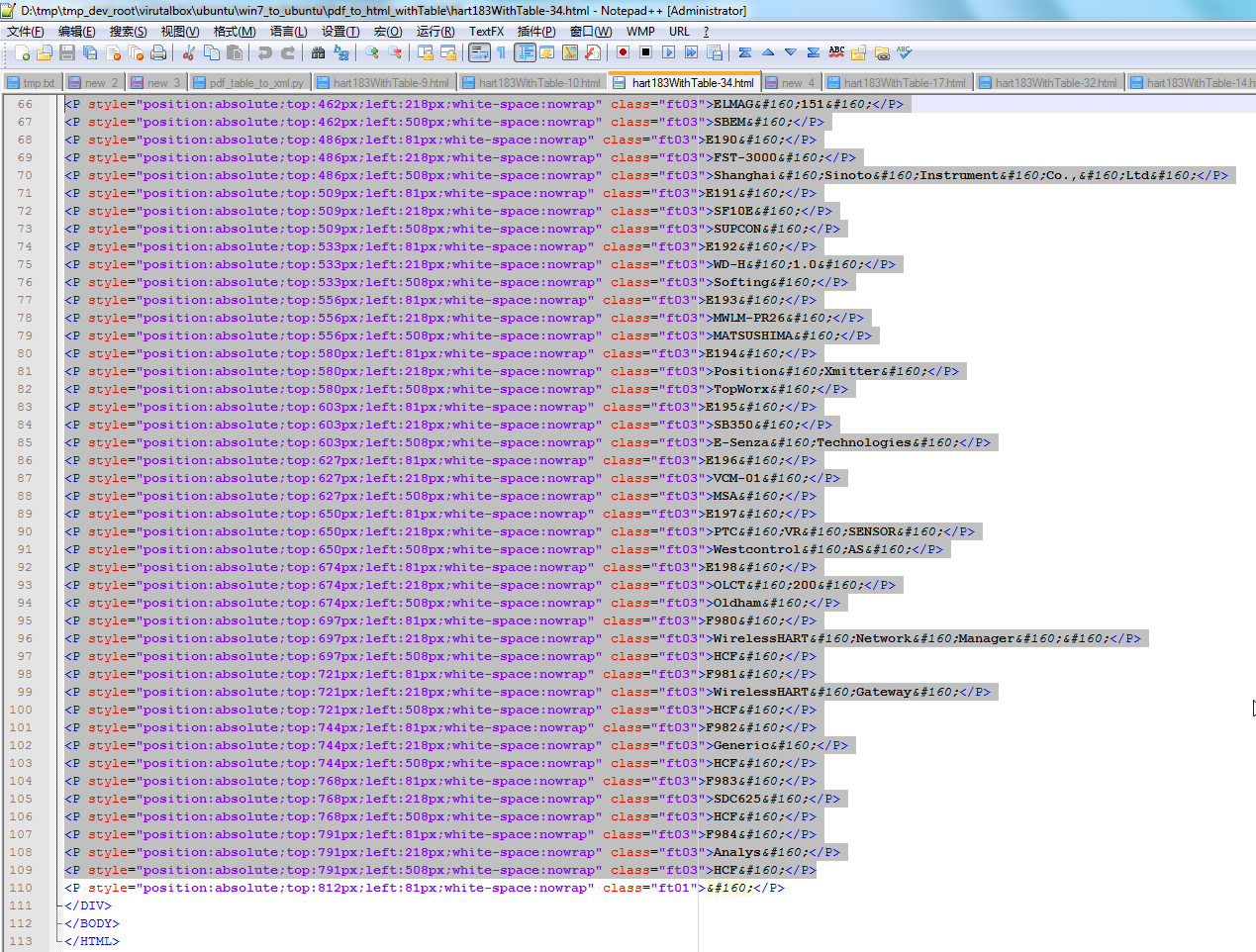Click the </BODY> closing tag text
1256x952 pixels.
click(92, 923)
